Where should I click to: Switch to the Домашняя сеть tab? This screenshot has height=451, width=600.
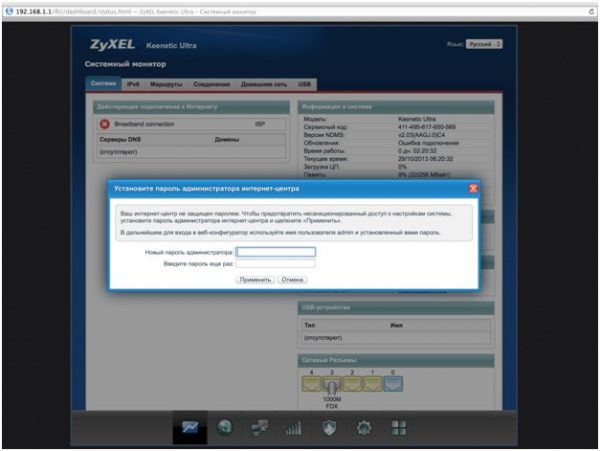(264, 84)
